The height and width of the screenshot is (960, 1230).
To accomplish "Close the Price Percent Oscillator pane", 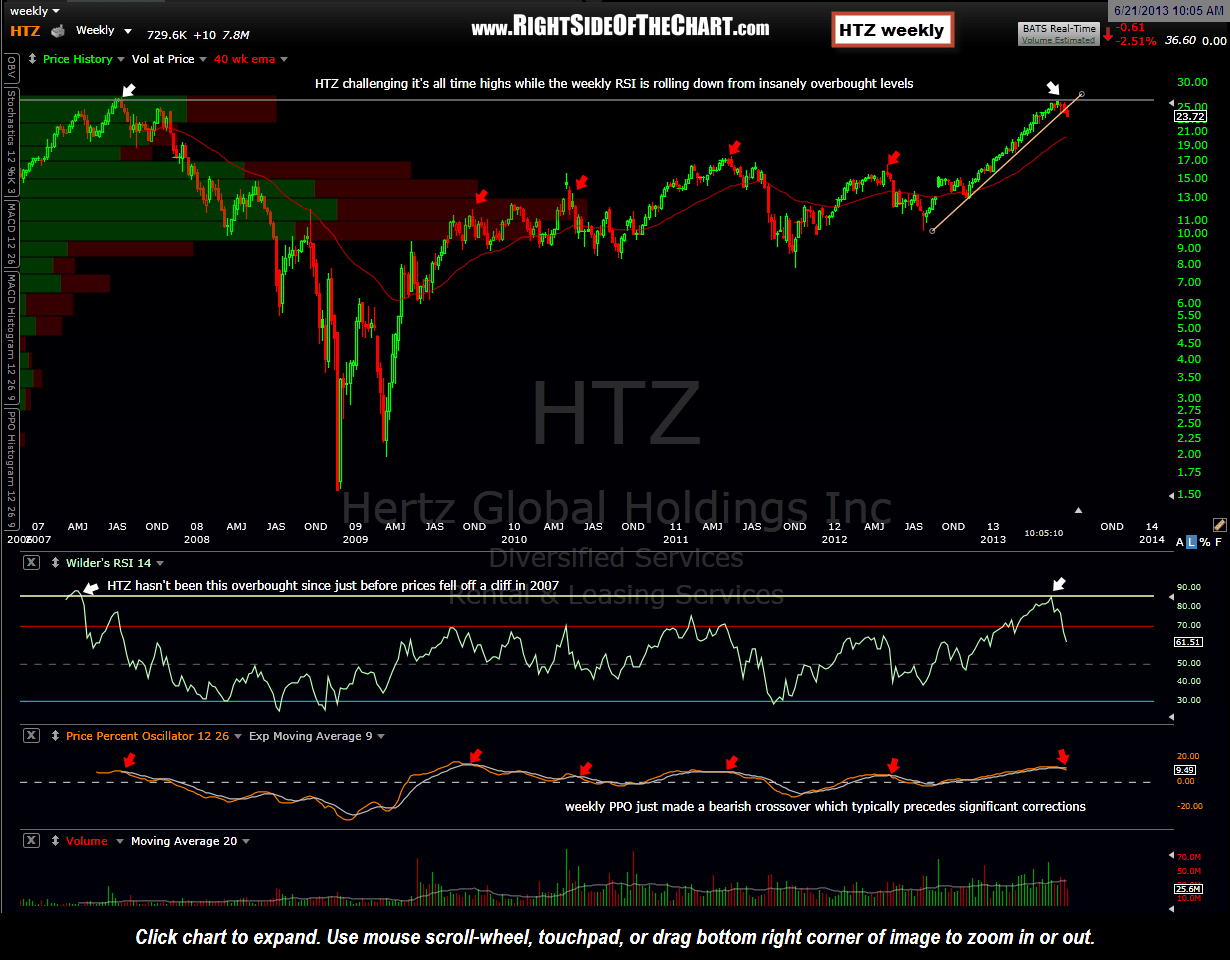I will [31, 736].
